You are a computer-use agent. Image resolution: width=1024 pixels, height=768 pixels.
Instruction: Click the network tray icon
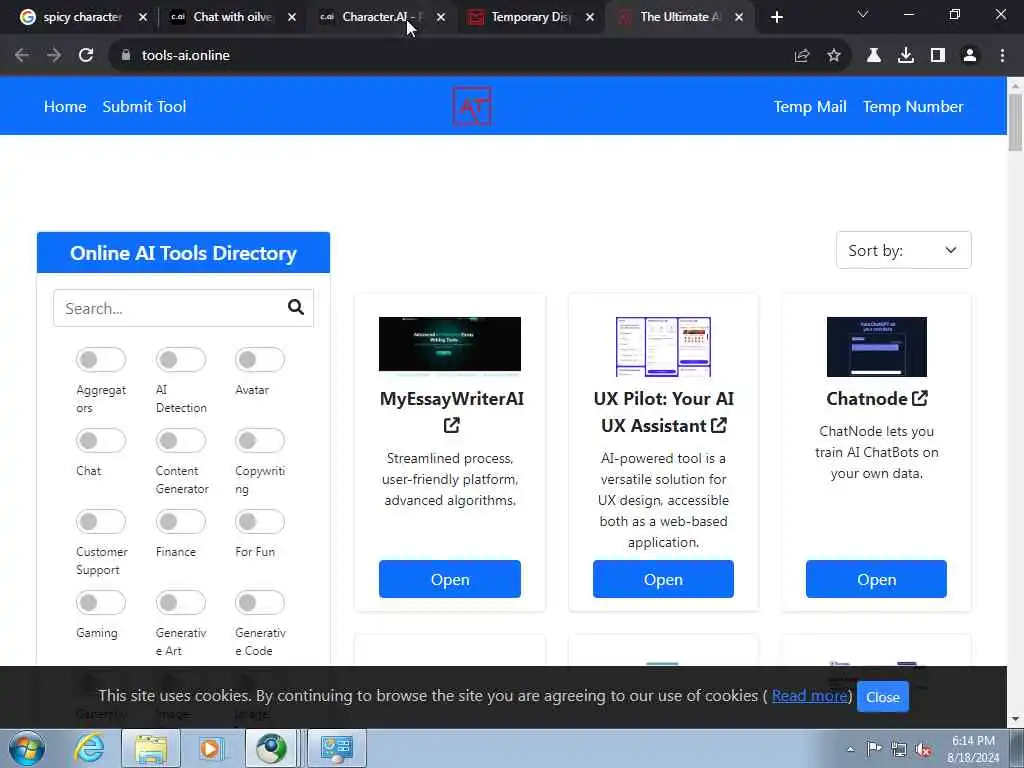coord(899,750)
